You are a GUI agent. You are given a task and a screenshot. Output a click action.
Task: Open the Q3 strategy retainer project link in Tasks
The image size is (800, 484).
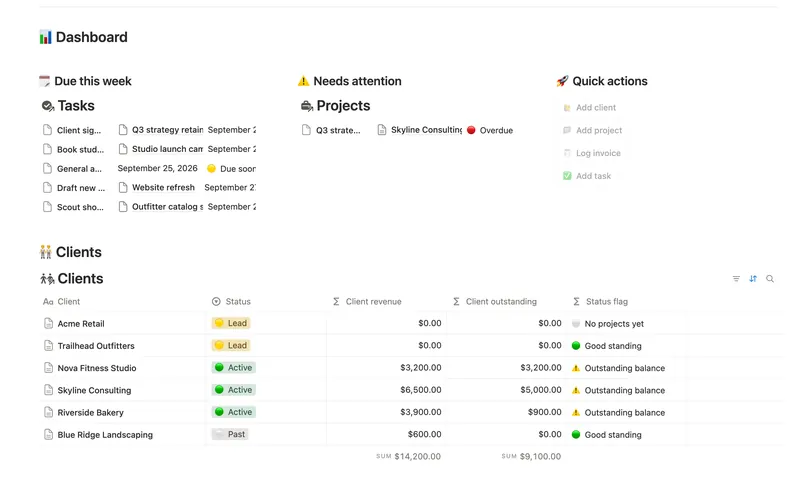tap(167, 130)
